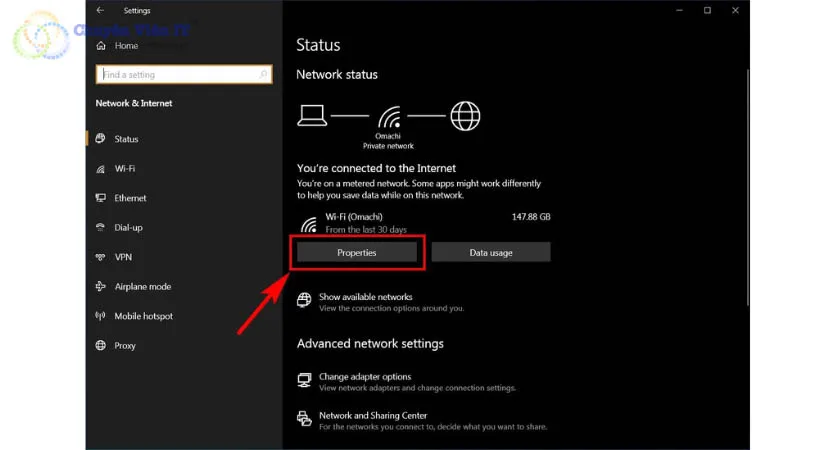Click the VPN icon in sidebar
Screen dimensions: 820x450
(x=100, y=257)
